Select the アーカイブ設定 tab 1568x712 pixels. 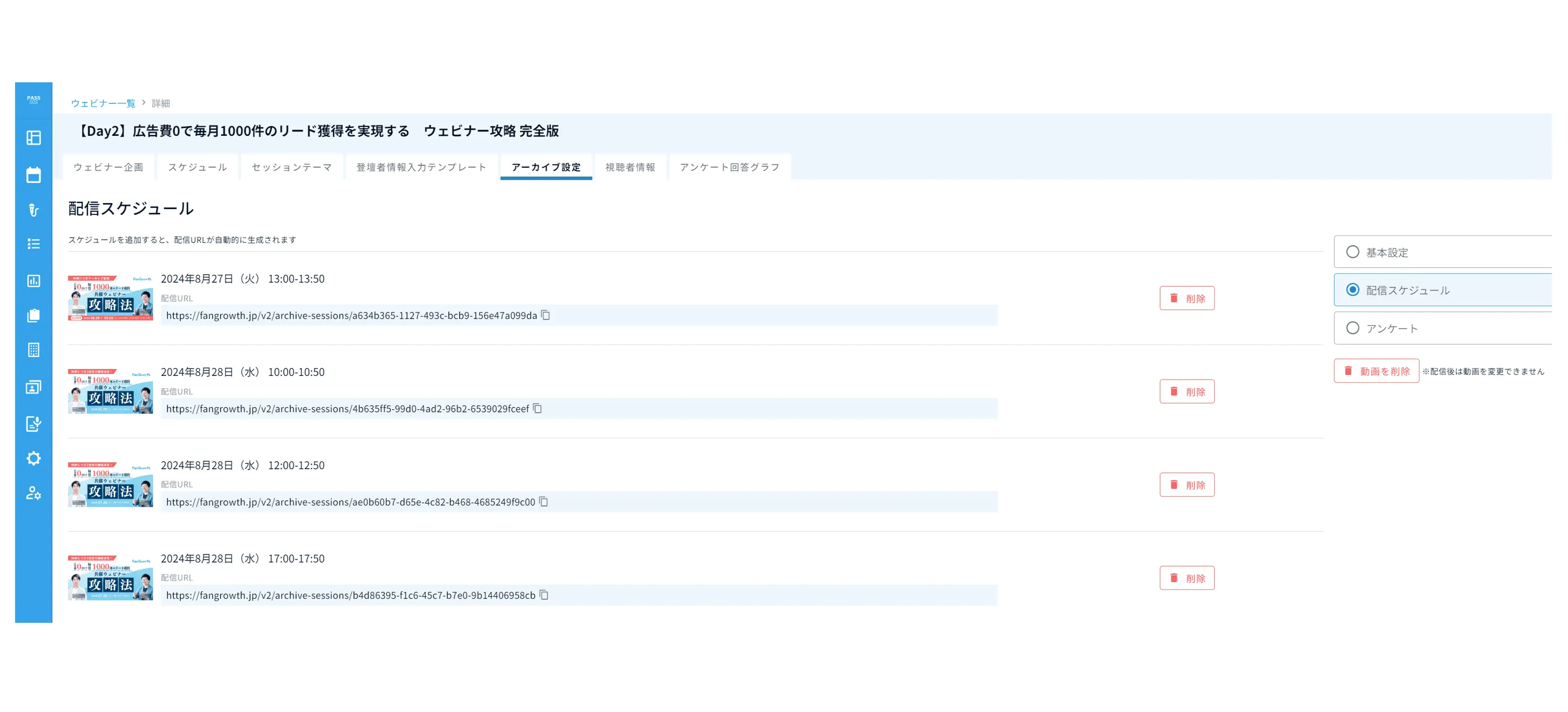(546, 167)
